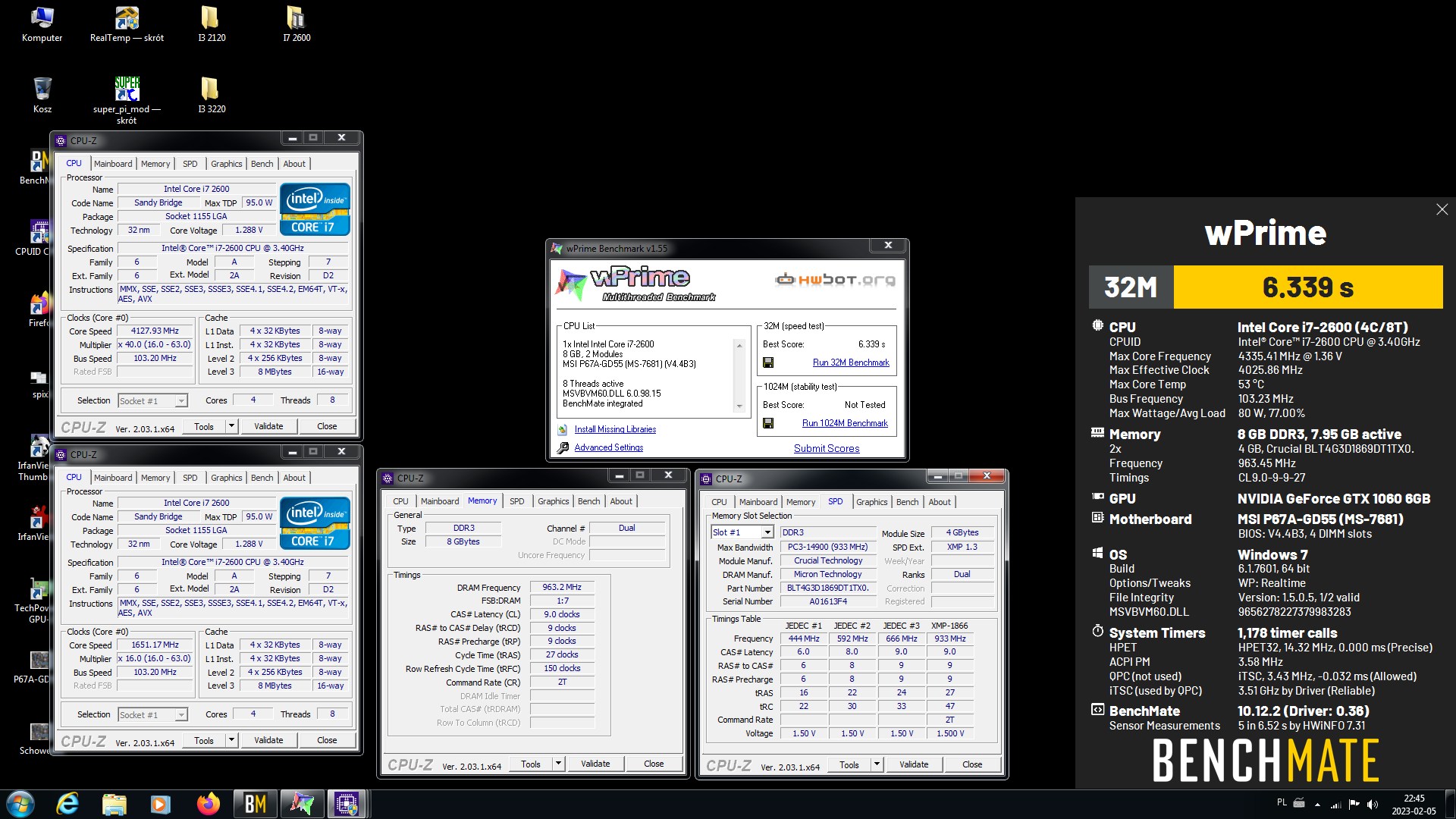
Task: Open File Explorer from the taskbar
Action: pyautogui.click(x=114, y=804)
